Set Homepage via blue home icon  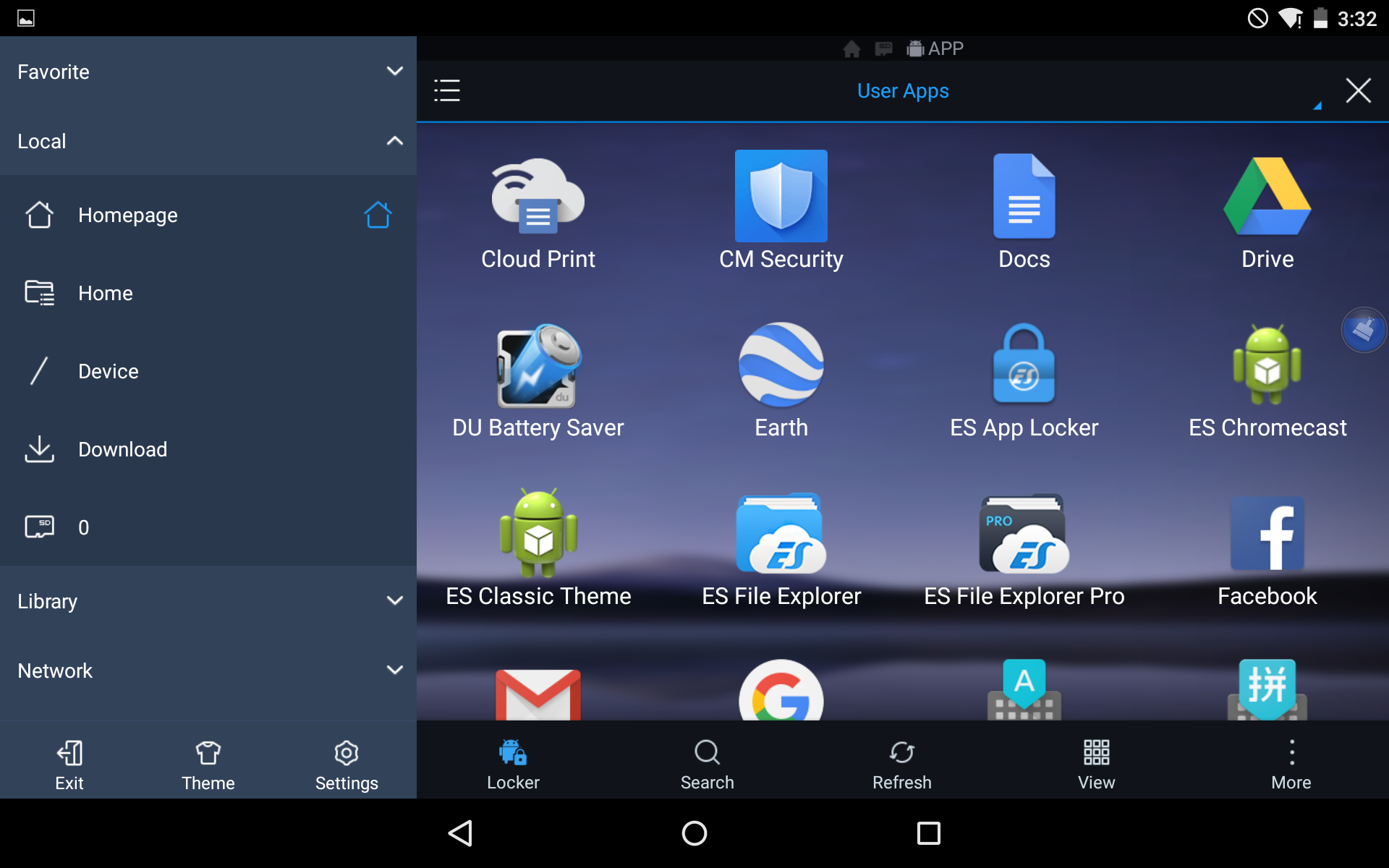(x=378, y=215)
